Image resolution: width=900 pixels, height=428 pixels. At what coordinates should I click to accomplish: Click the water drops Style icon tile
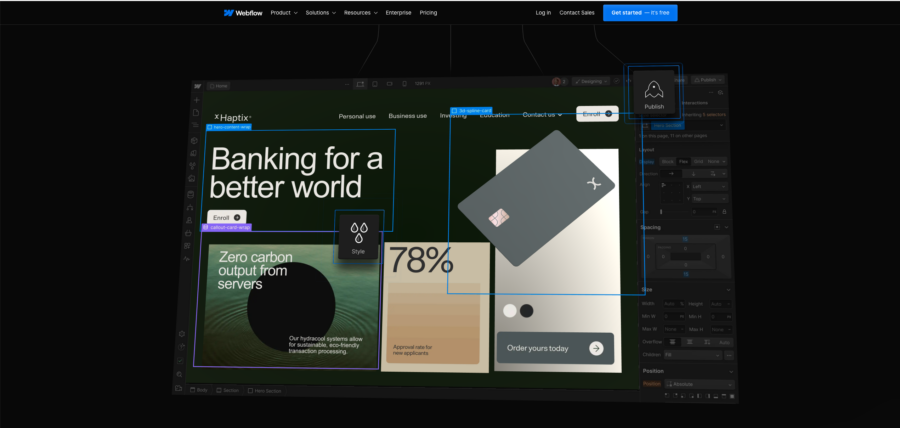click(x=358, y=236)
